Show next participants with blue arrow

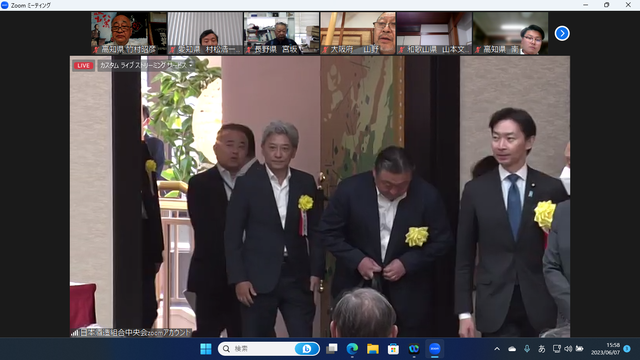tap(562, 33)
